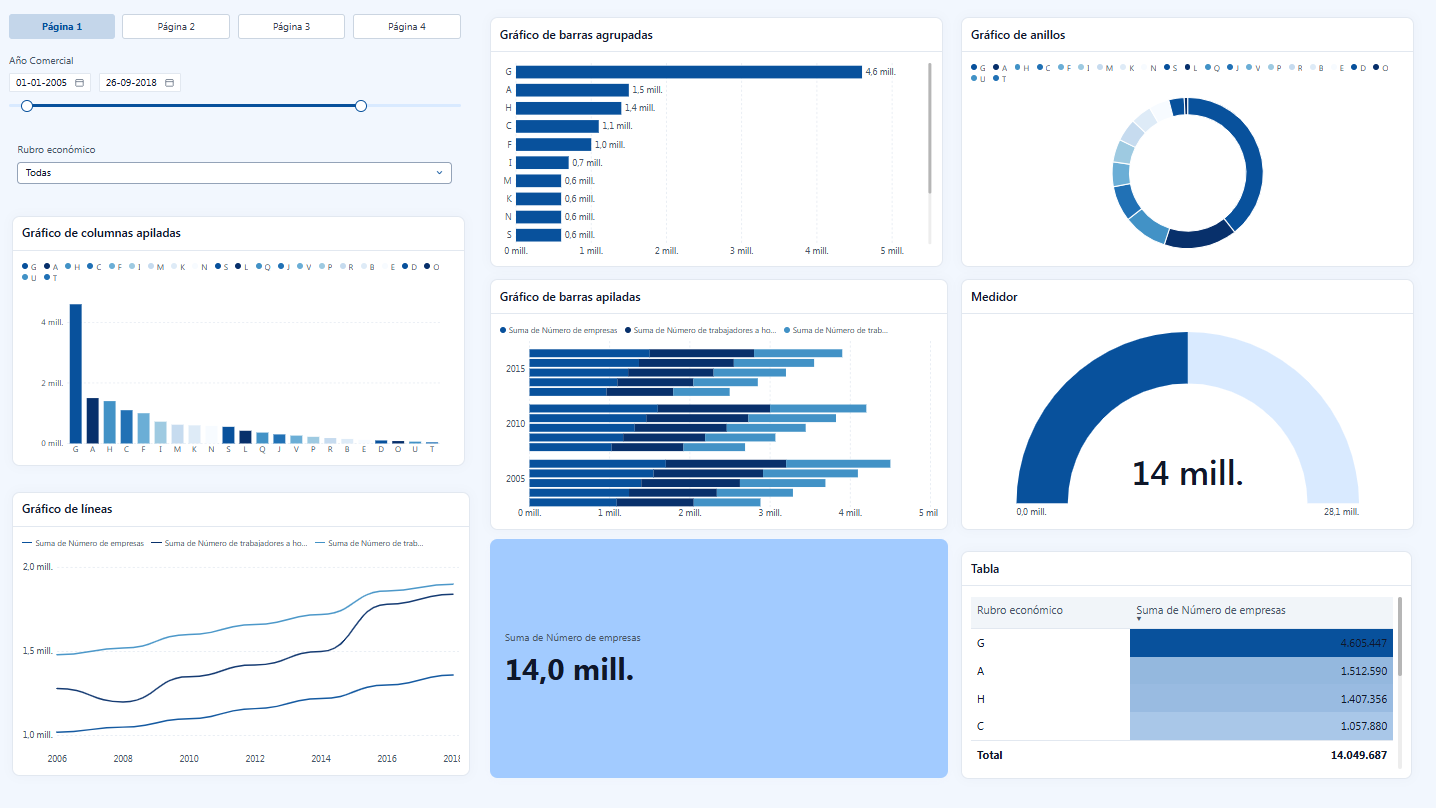Viewport: 1436px width, 808px height.
Task: Select the A column in the stacked column chart
Action: click(92, 420)
